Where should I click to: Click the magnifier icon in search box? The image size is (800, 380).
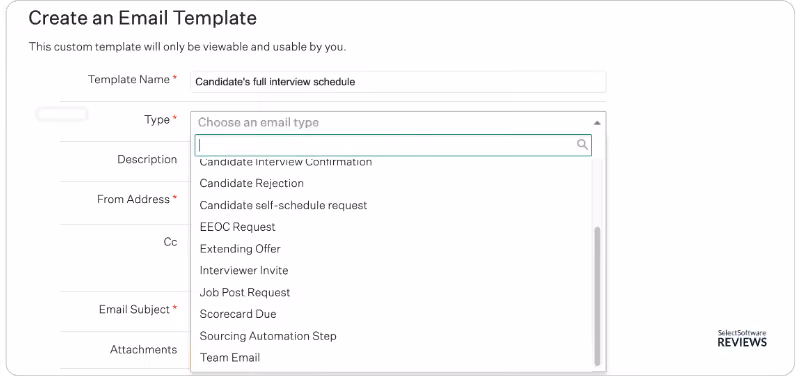(x=582, y=145)
